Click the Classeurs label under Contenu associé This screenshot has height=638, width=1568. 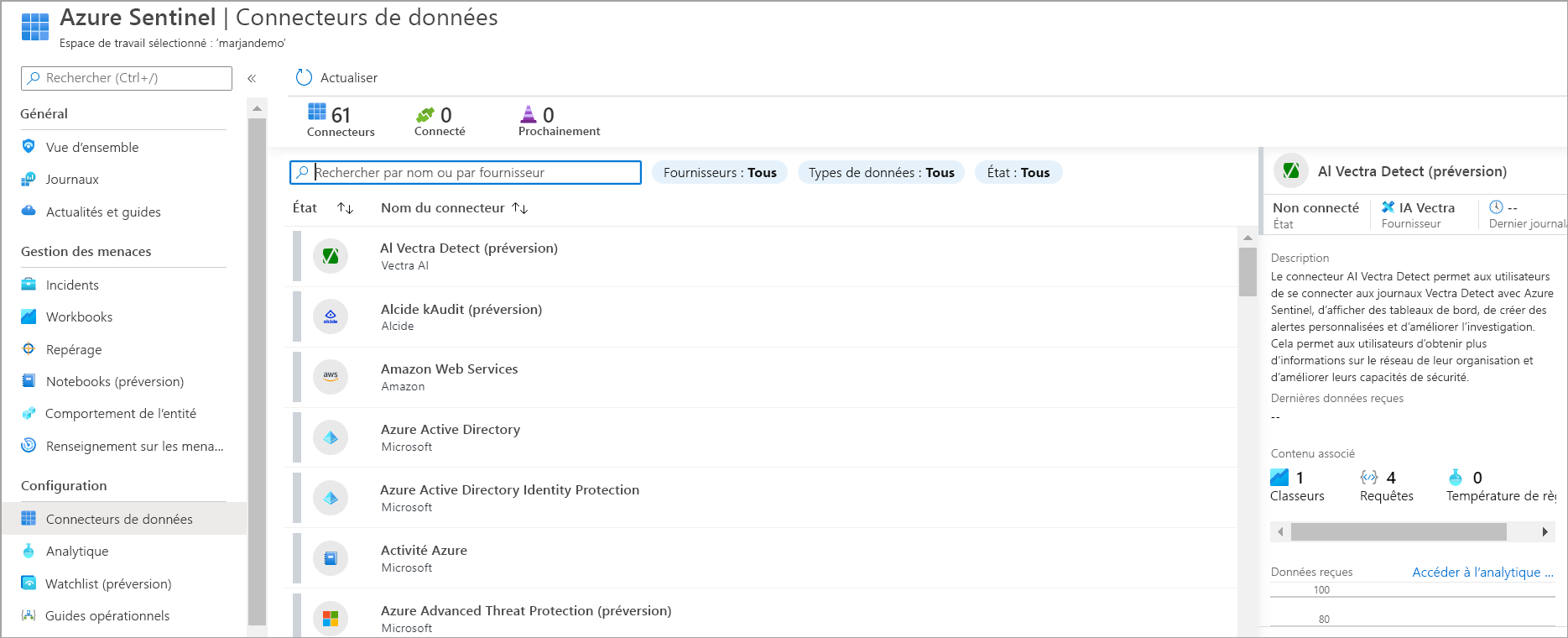[x=1297, y=496]
